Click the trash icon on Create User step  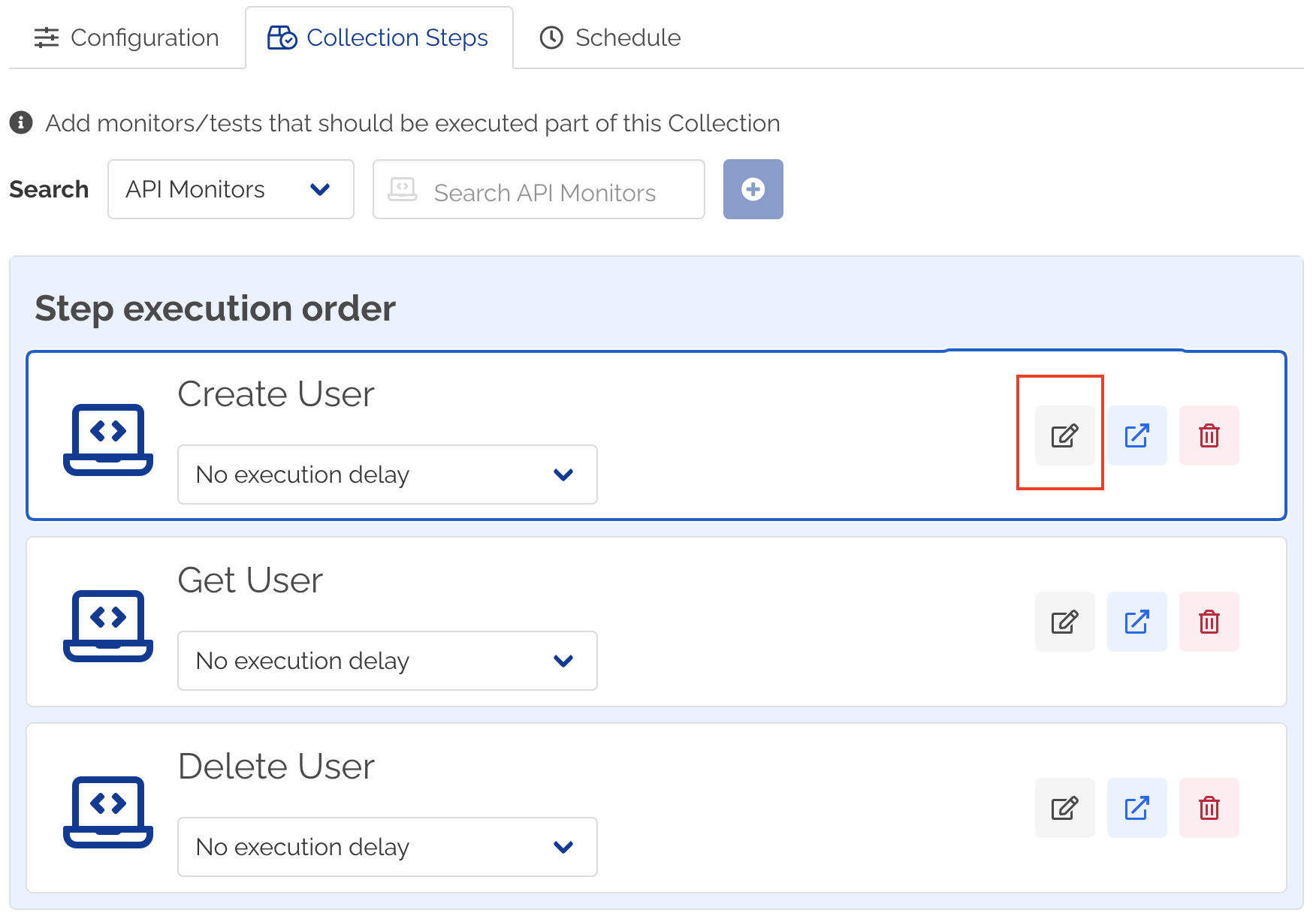click(1209, 435)
